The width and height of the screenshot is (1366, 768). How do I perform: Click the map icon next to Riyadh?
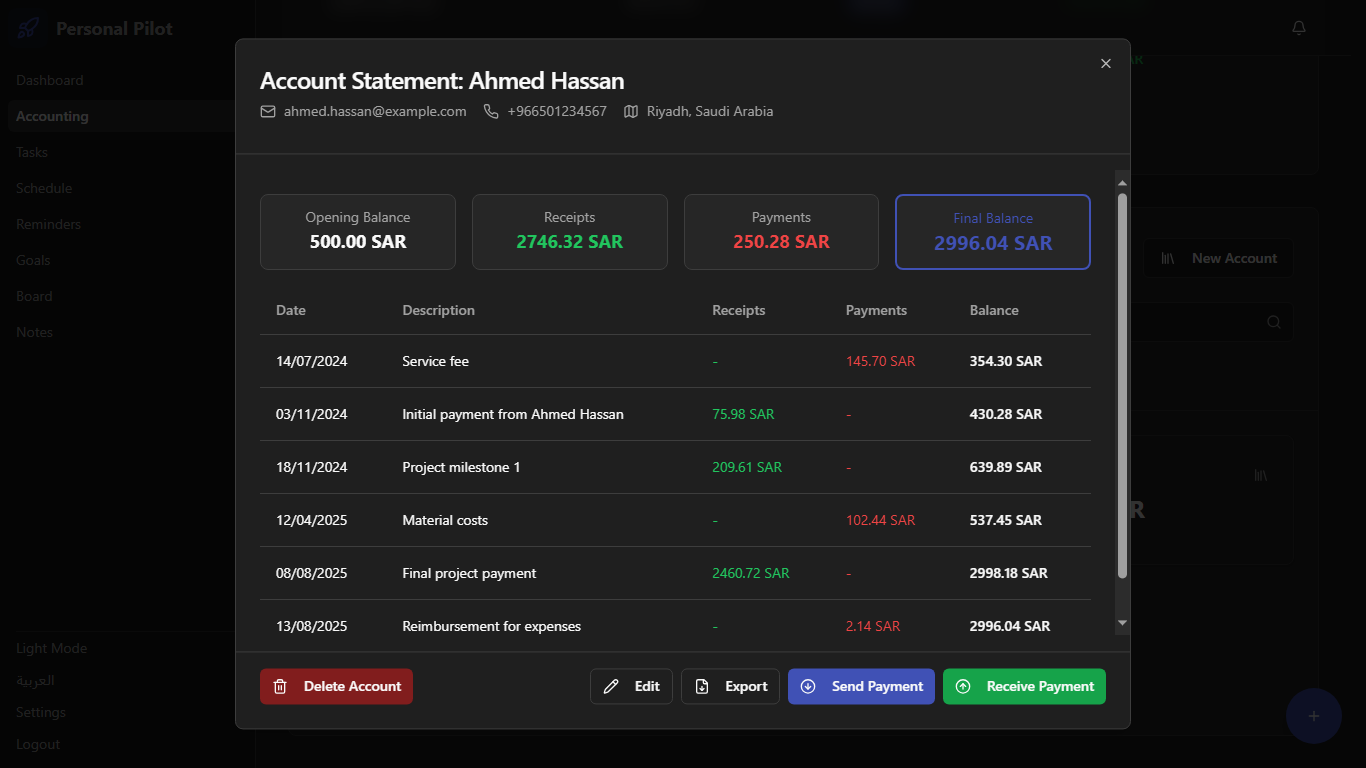coord(631,112)
